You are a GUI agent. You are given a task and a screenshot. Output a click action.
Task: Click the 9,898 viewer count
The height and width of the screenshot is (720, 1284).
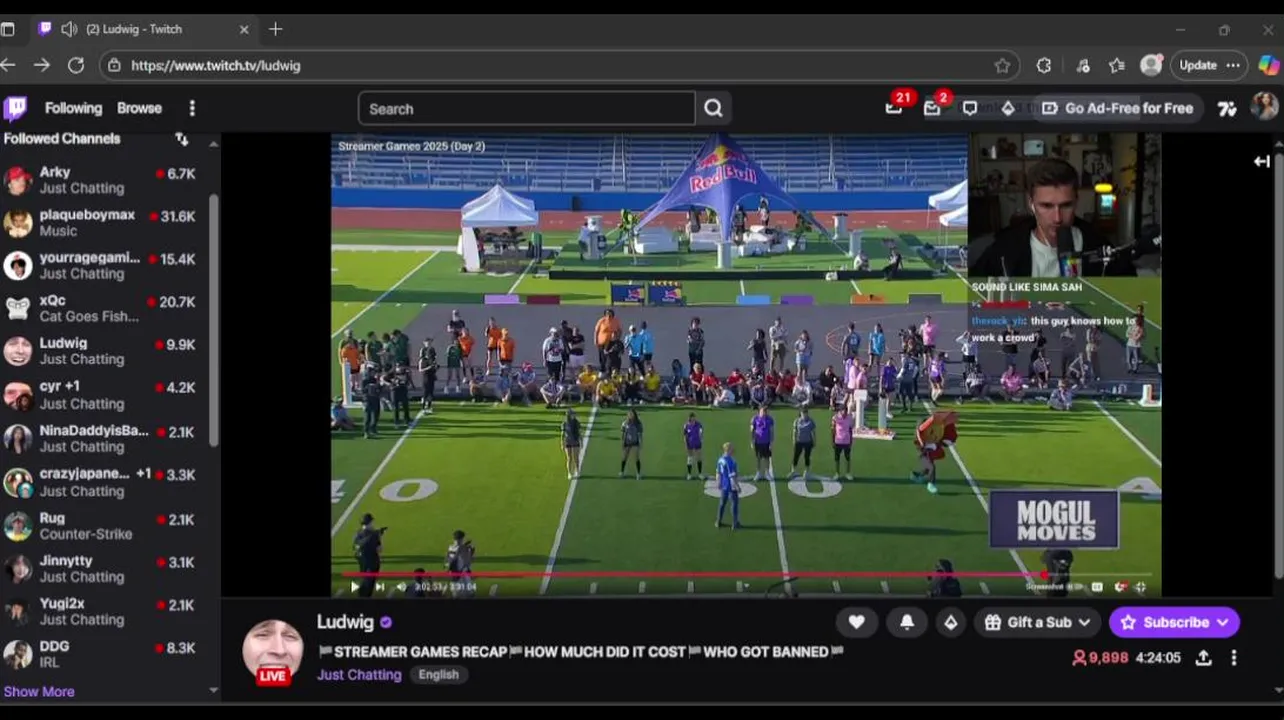pos(1100,658)
